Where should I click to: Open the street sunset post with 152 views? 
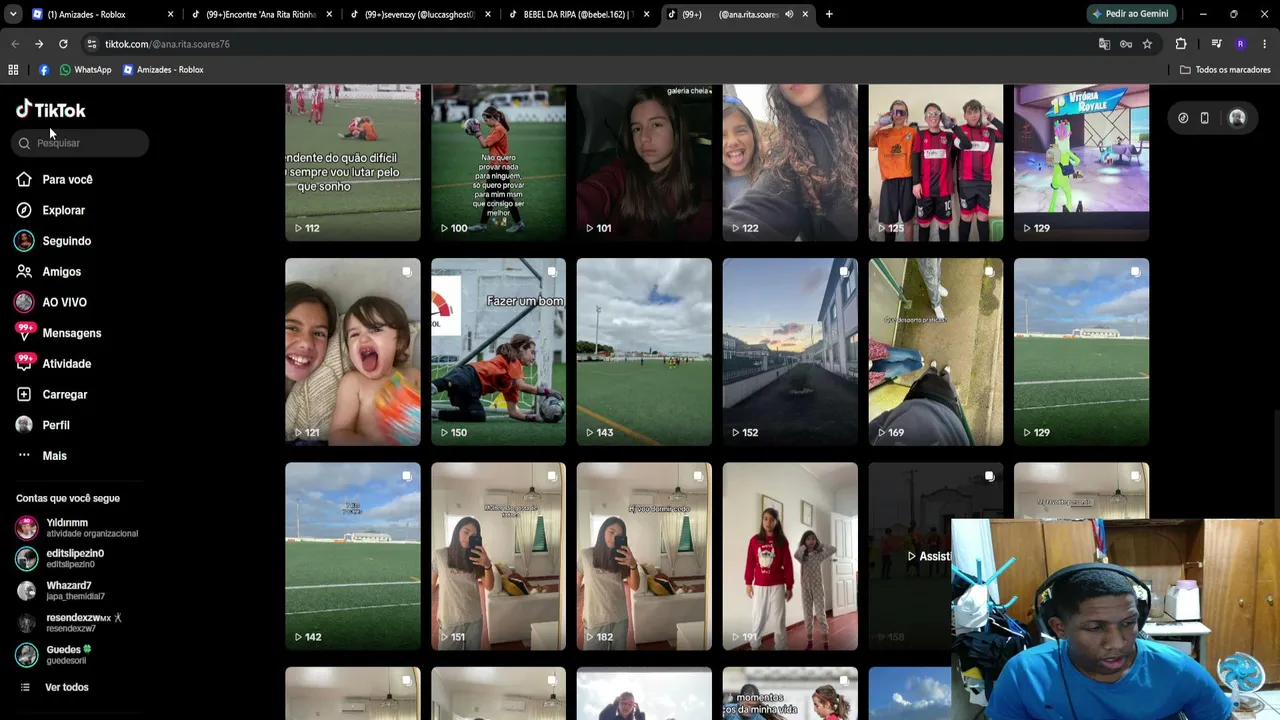point(790,352)
